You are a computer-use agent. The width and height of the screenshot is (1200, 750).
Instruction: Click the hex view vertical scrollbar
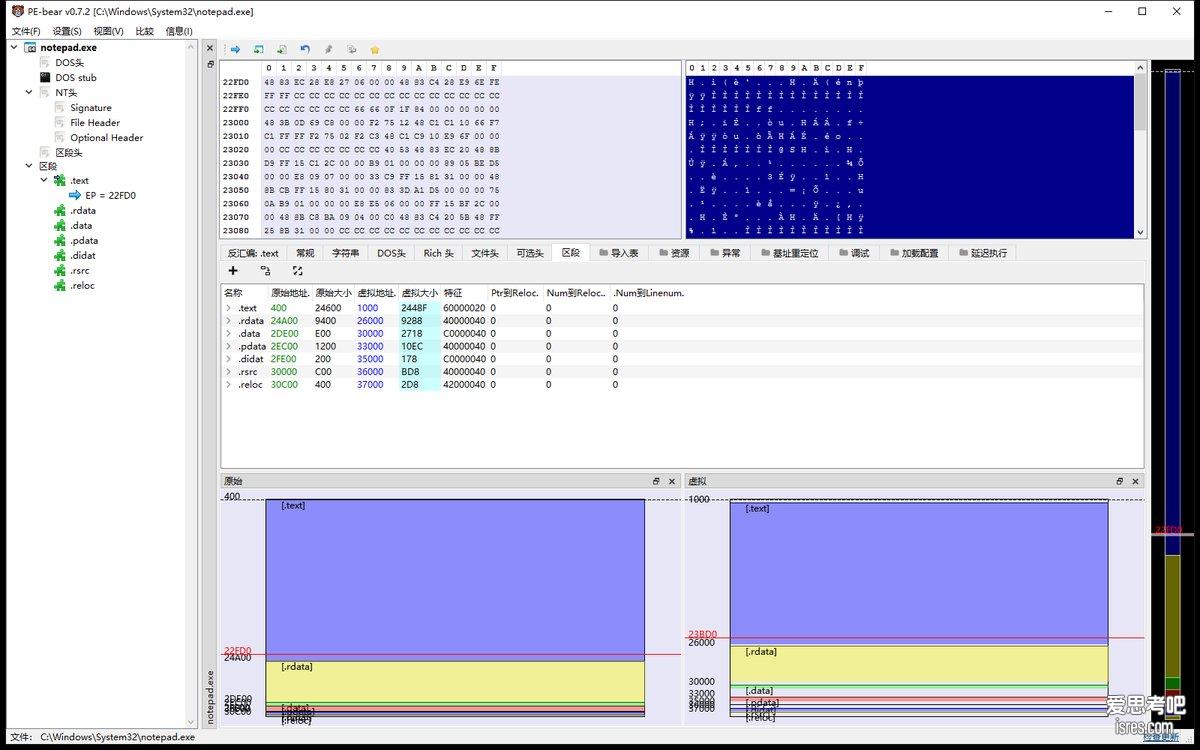[1140, 150]
